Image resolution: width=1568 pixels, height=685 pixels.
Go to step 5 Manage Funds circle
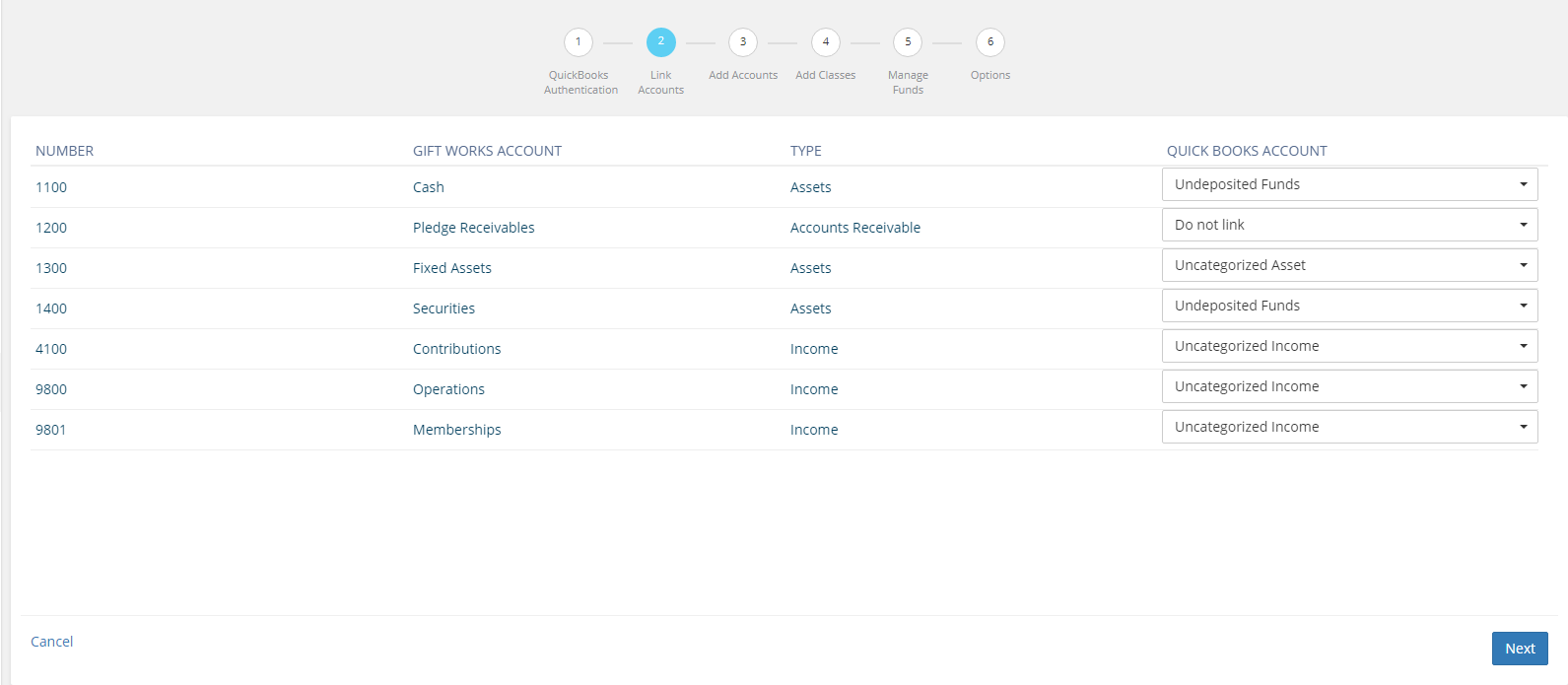click(x=908, y=42)
